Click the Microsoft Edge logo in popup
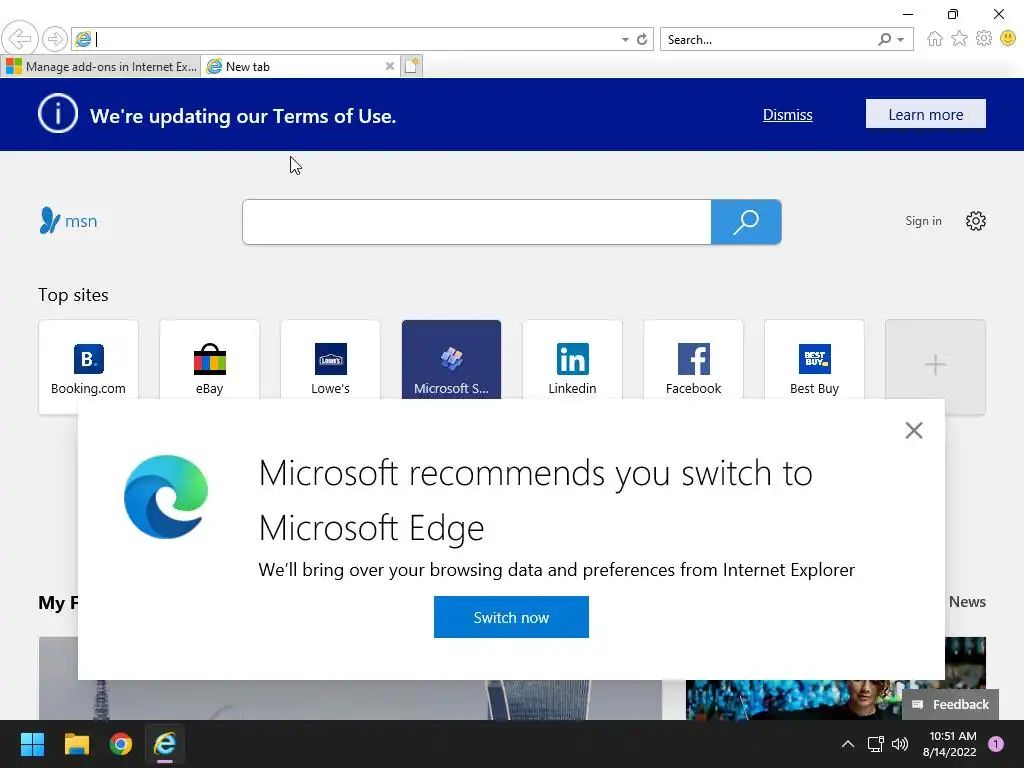Screen dimensions: 1024x768 coord(166,497)
